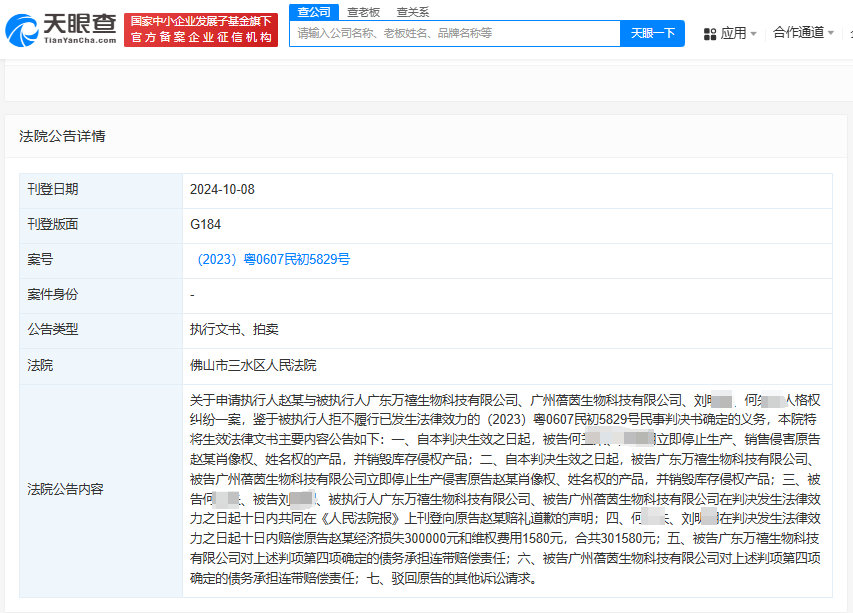Click the 天眼一下 search button
The image size is (853, 613).
[652, 33]
